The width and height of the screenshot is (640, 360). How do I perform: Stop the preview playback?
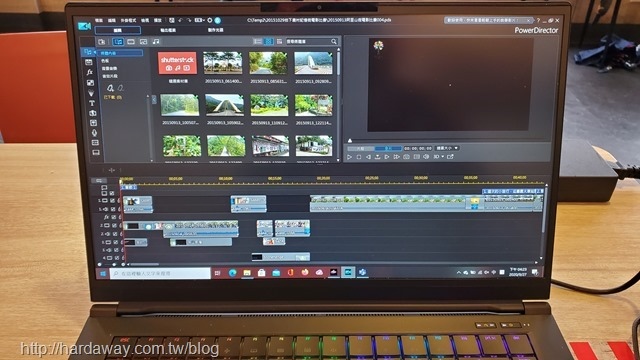tap(359, 157)
